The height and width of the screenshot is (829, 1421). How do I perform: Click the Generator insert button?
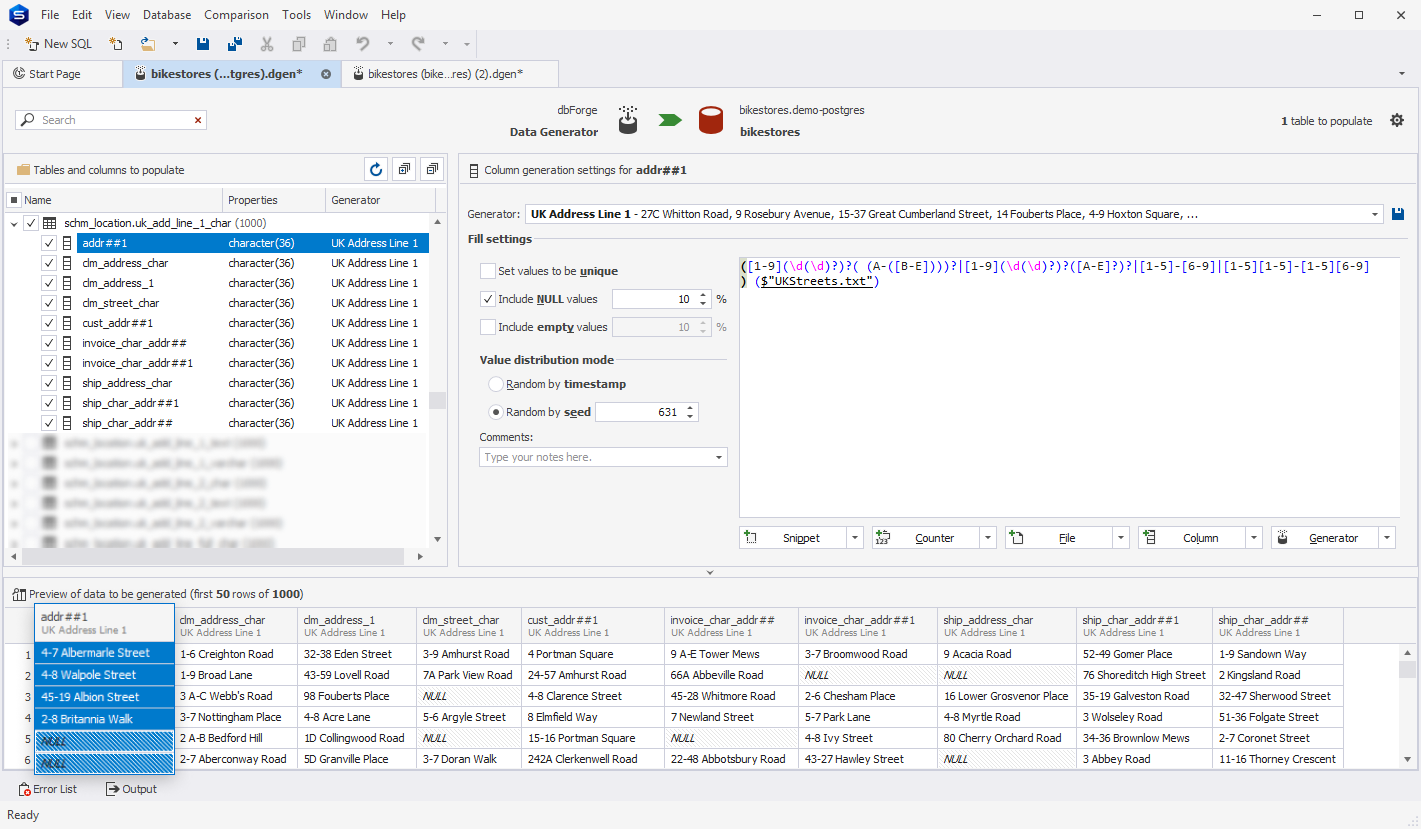1325,538
